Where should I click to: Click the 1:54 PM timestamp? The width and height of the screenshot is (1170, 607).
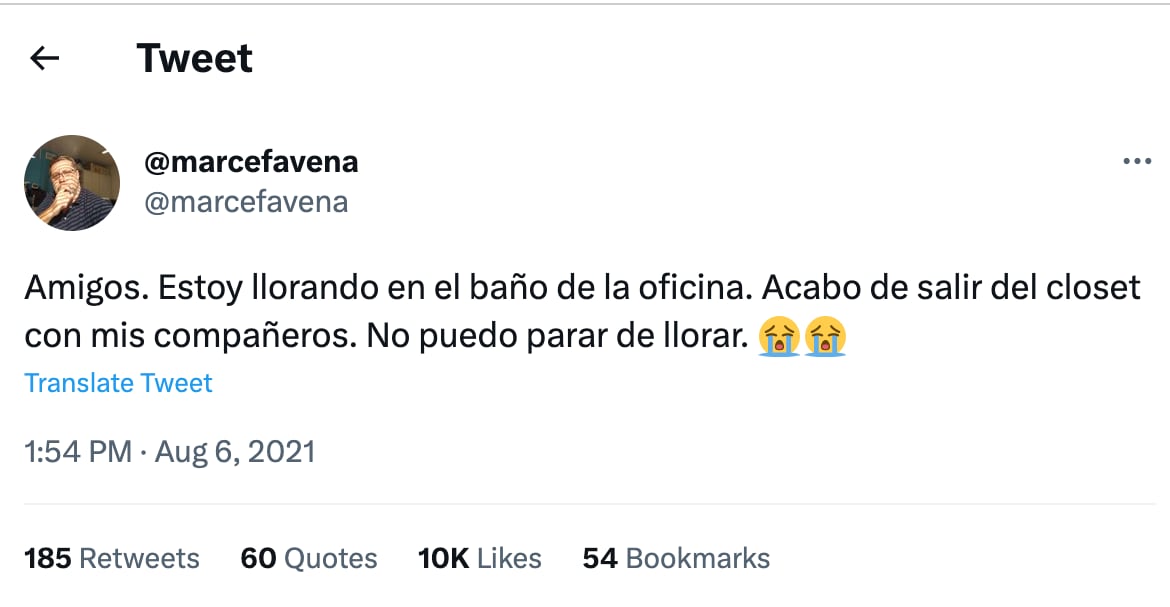pos(77,451)
